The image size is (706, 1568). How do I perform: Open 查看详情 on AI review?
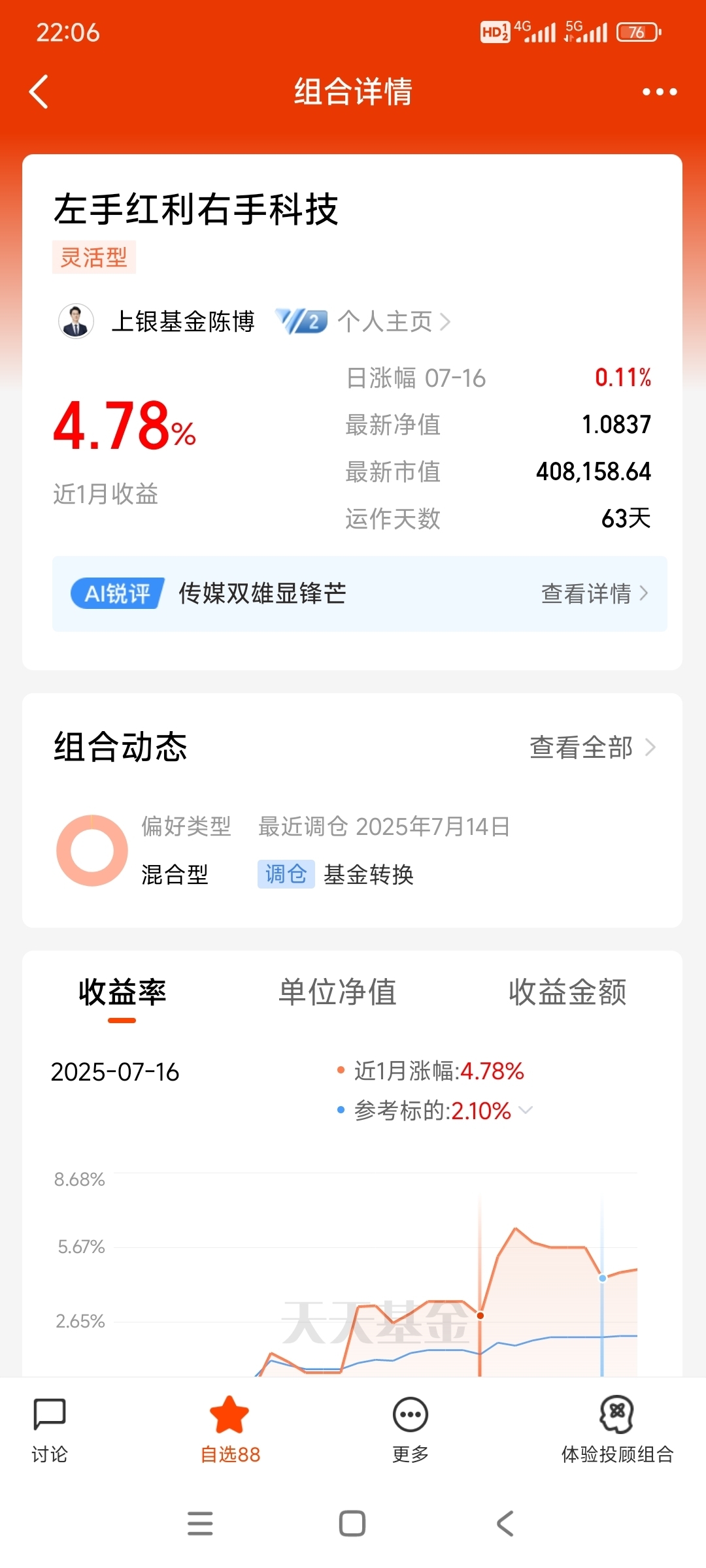594,593
